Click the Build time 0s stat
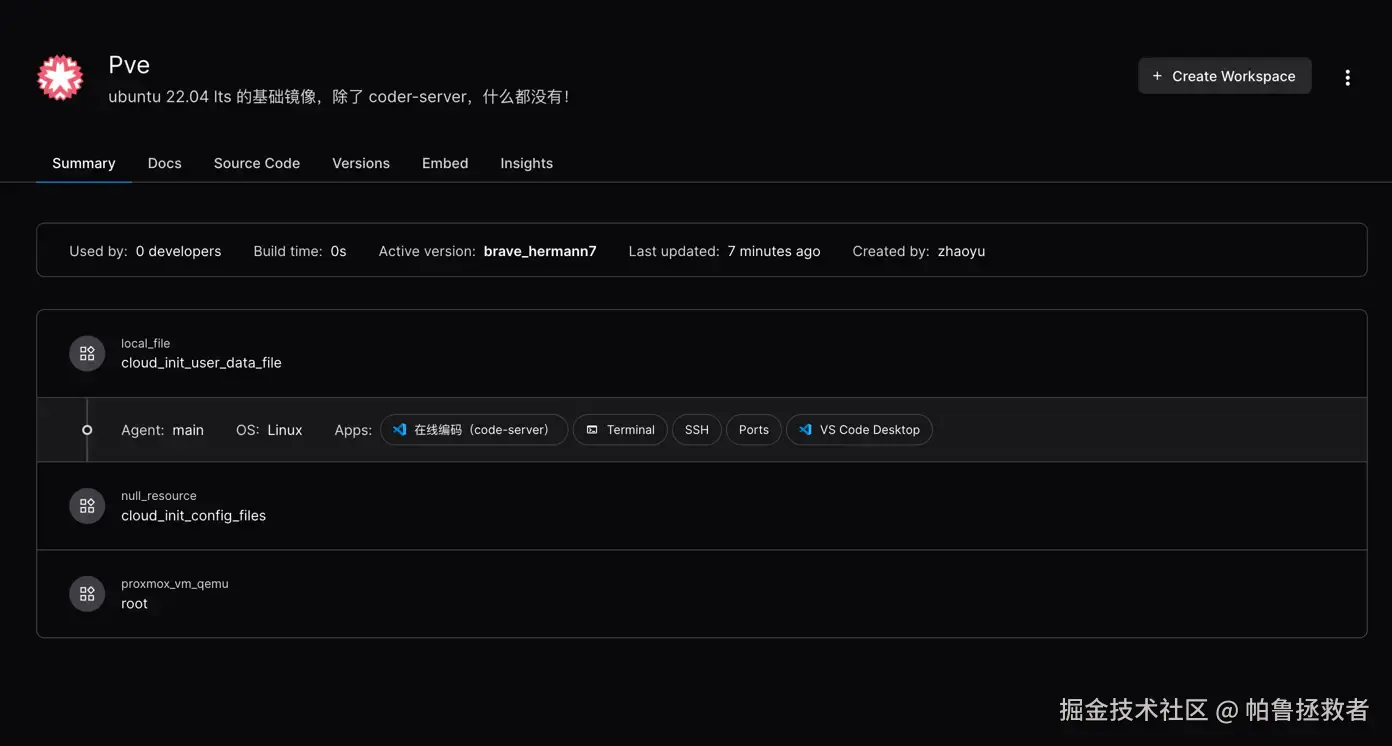Image resolution: width=1392 pixels, height=746 pixels. pos(300,251)
